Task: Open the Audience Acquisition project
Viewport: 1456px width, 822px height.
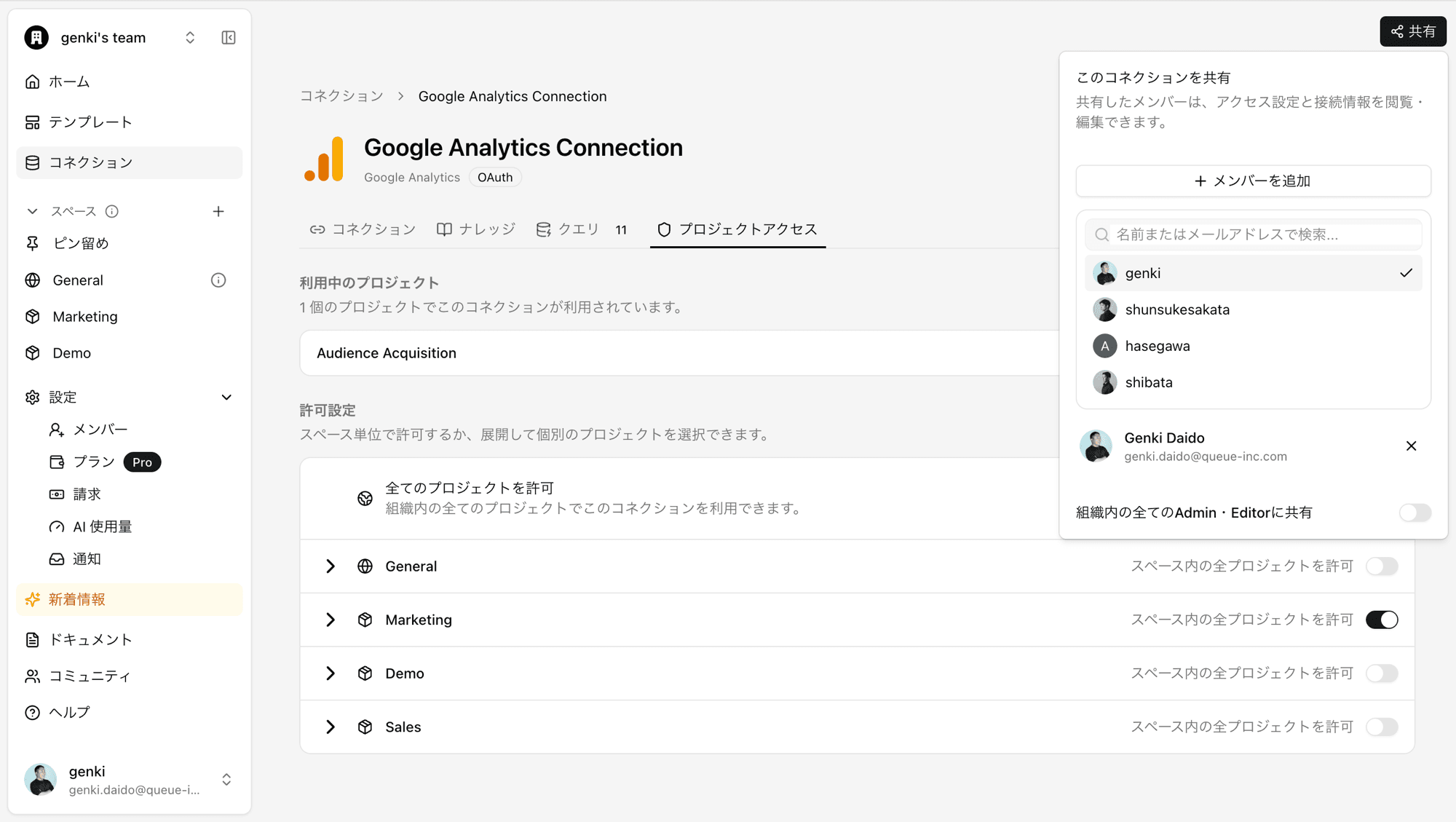Action: tap(678, 353)
